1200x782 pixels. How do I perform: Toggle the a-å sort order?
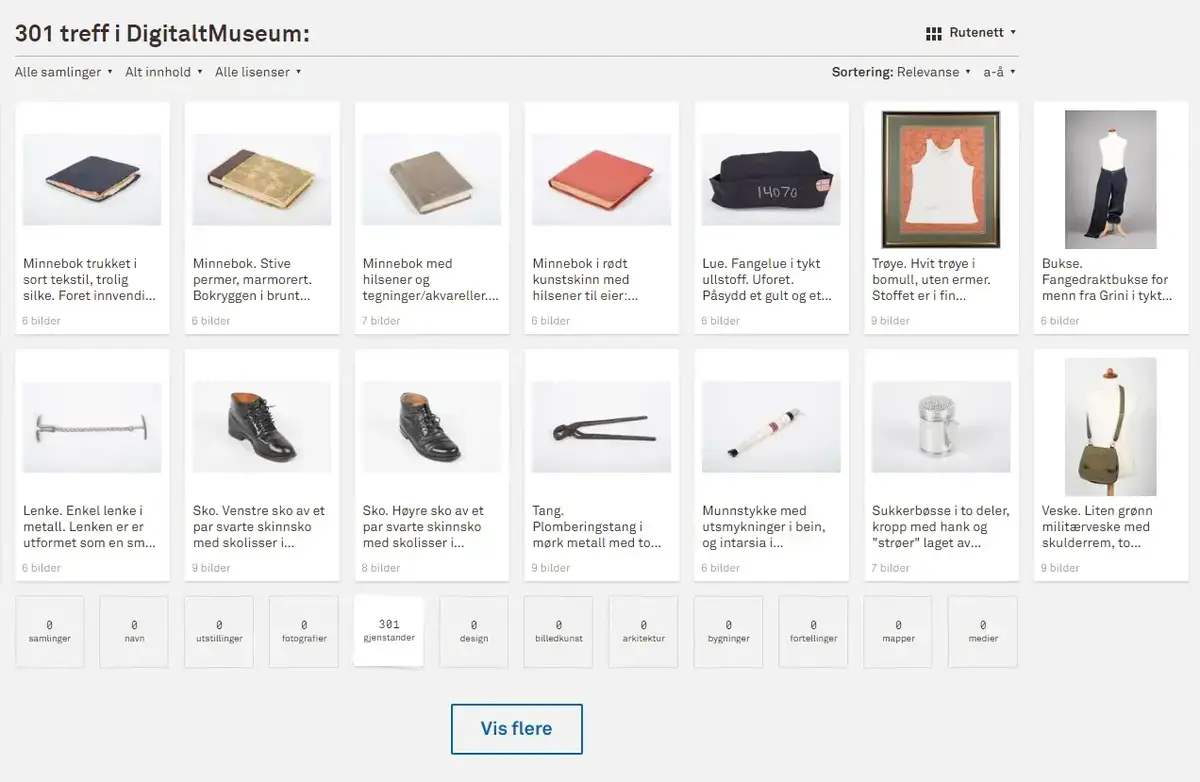pyautogui.click(x=999, y=72)
